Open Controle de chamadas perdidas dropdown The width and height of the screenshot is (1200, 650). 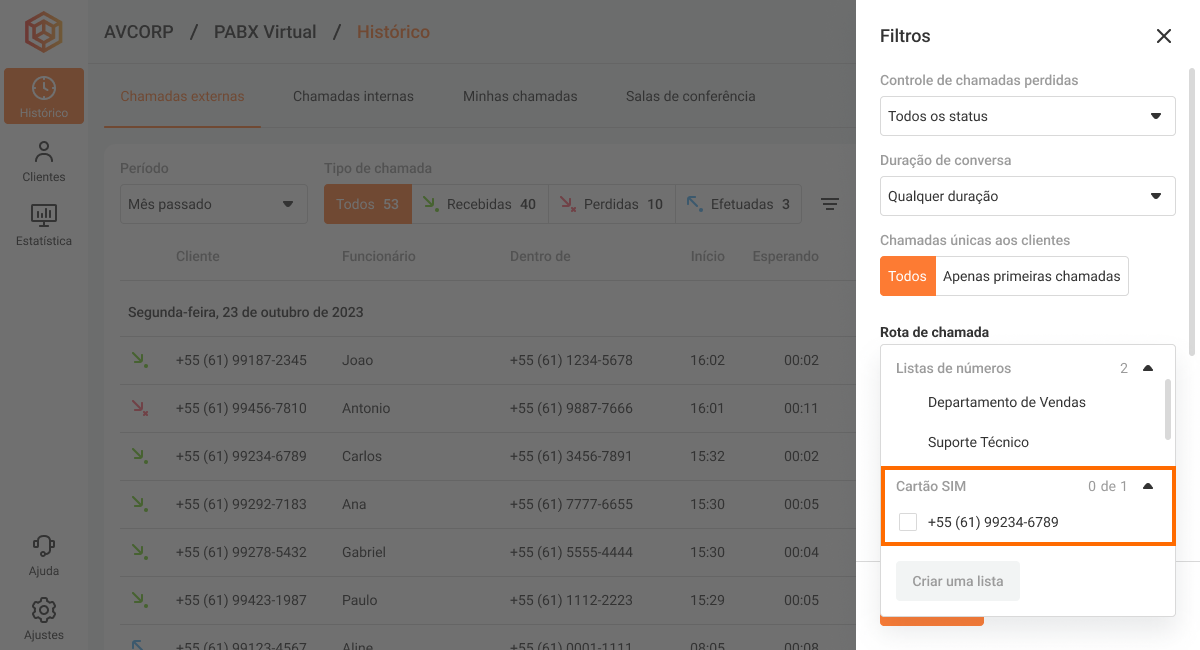click(1027, 116)
